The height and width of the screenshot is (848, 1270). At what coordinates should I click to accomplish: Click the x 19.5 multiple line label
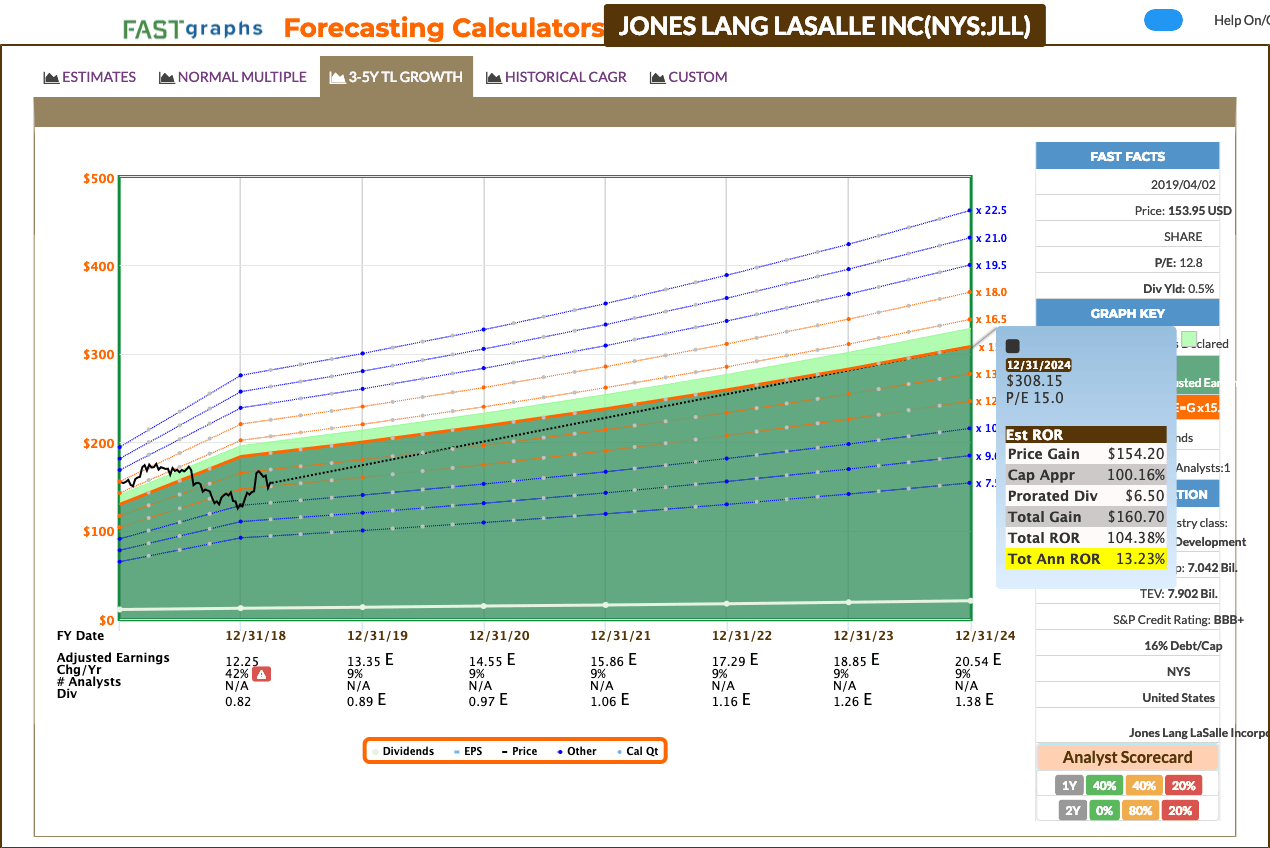click(x=992, y=265)
